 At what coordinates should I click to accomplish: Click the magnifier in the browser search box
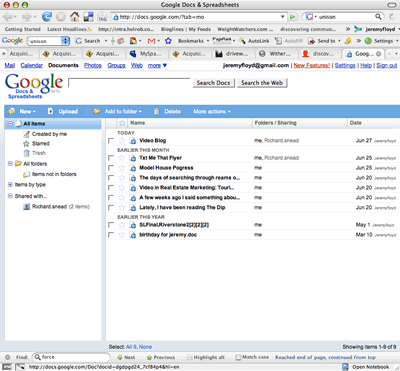(x=378, y=17)
